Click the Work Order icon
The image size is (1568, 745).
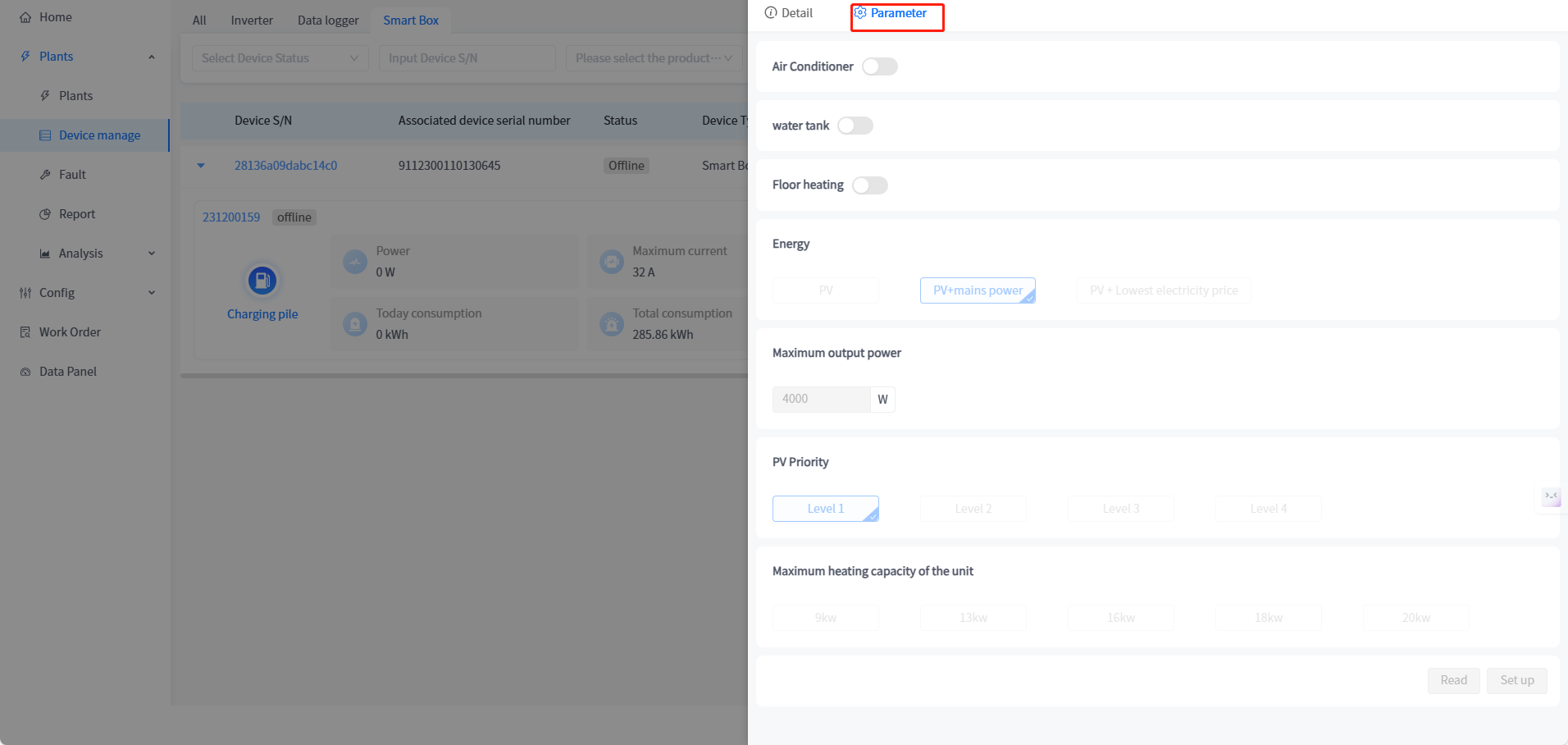click(25, 332)
